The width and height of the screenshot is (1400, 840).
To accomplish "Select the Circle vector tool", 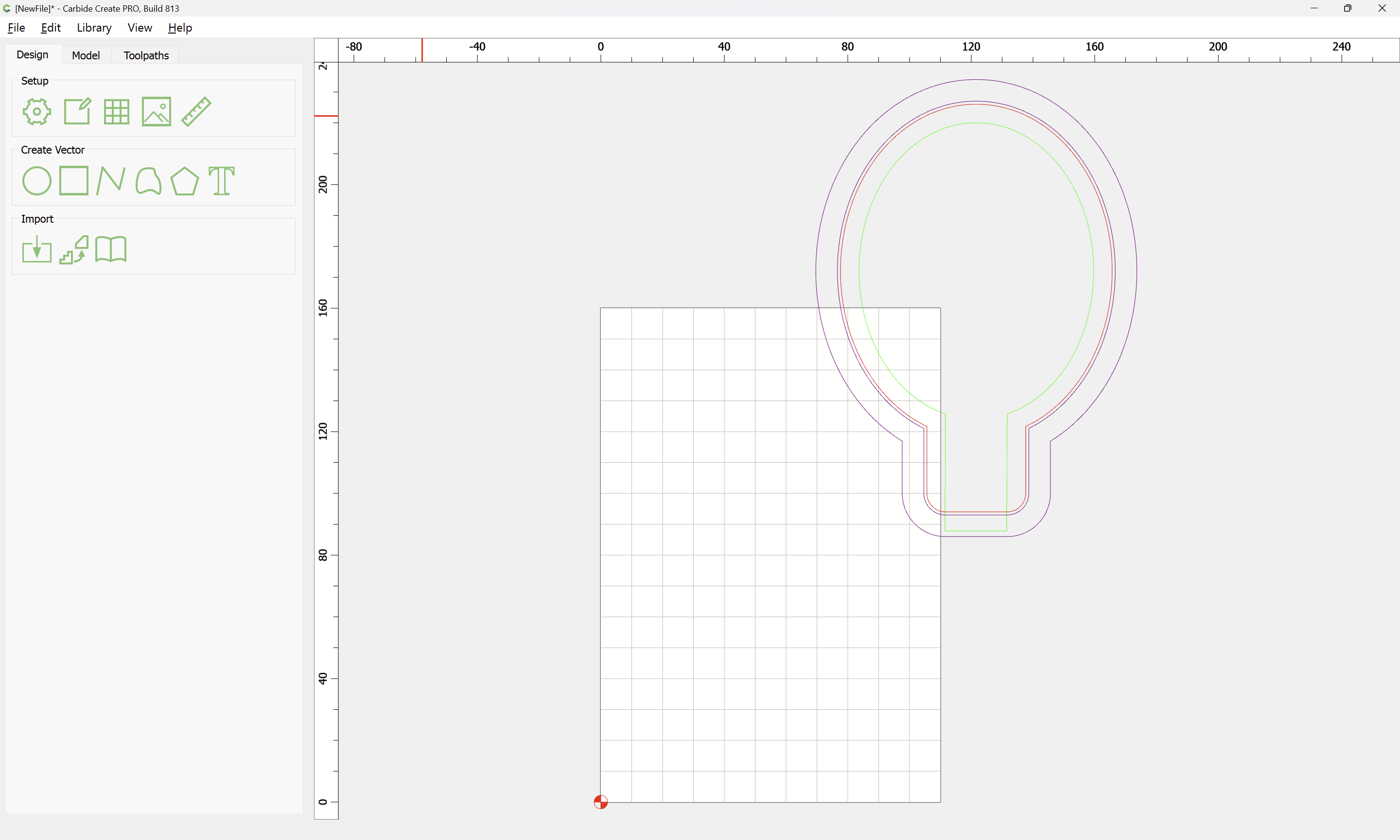I will (37, 181).
